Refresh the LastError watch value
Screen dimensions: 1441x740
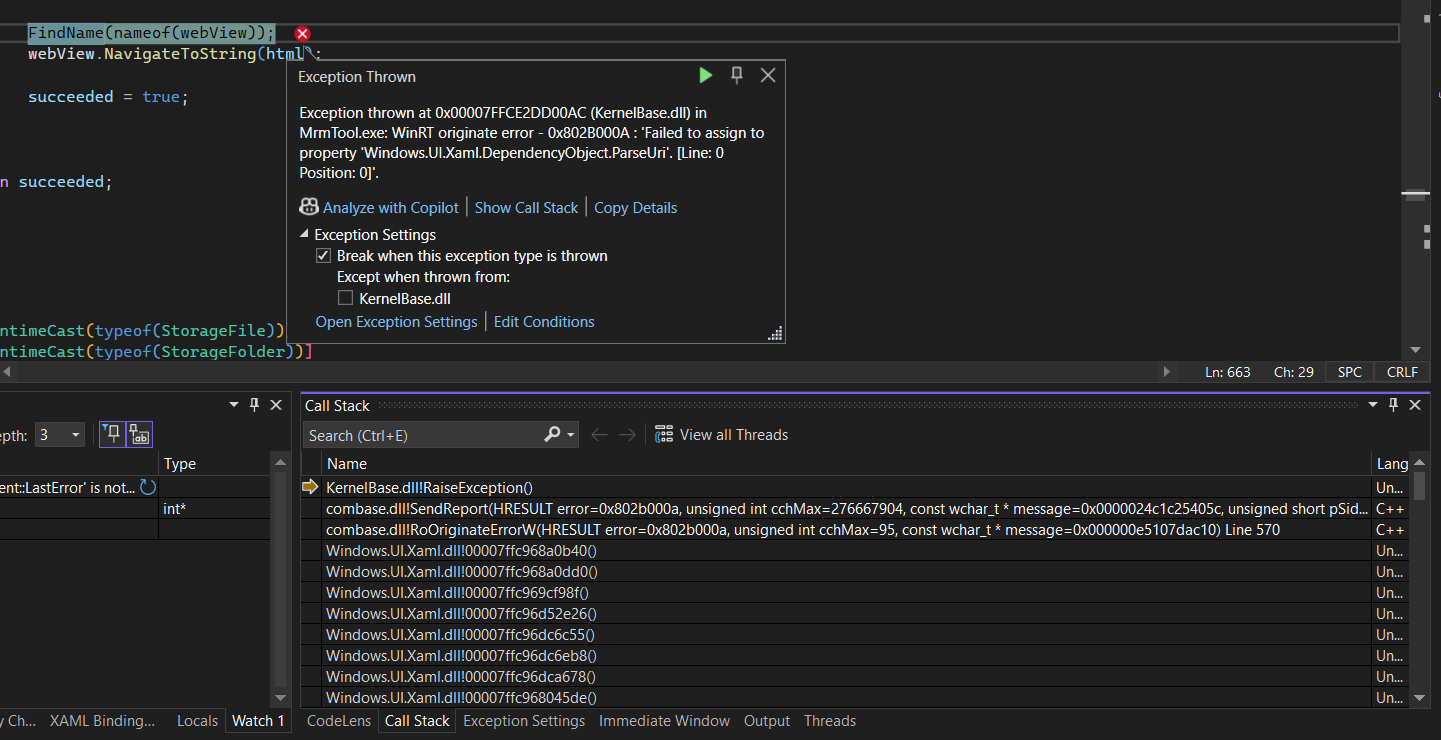(148, 487)
